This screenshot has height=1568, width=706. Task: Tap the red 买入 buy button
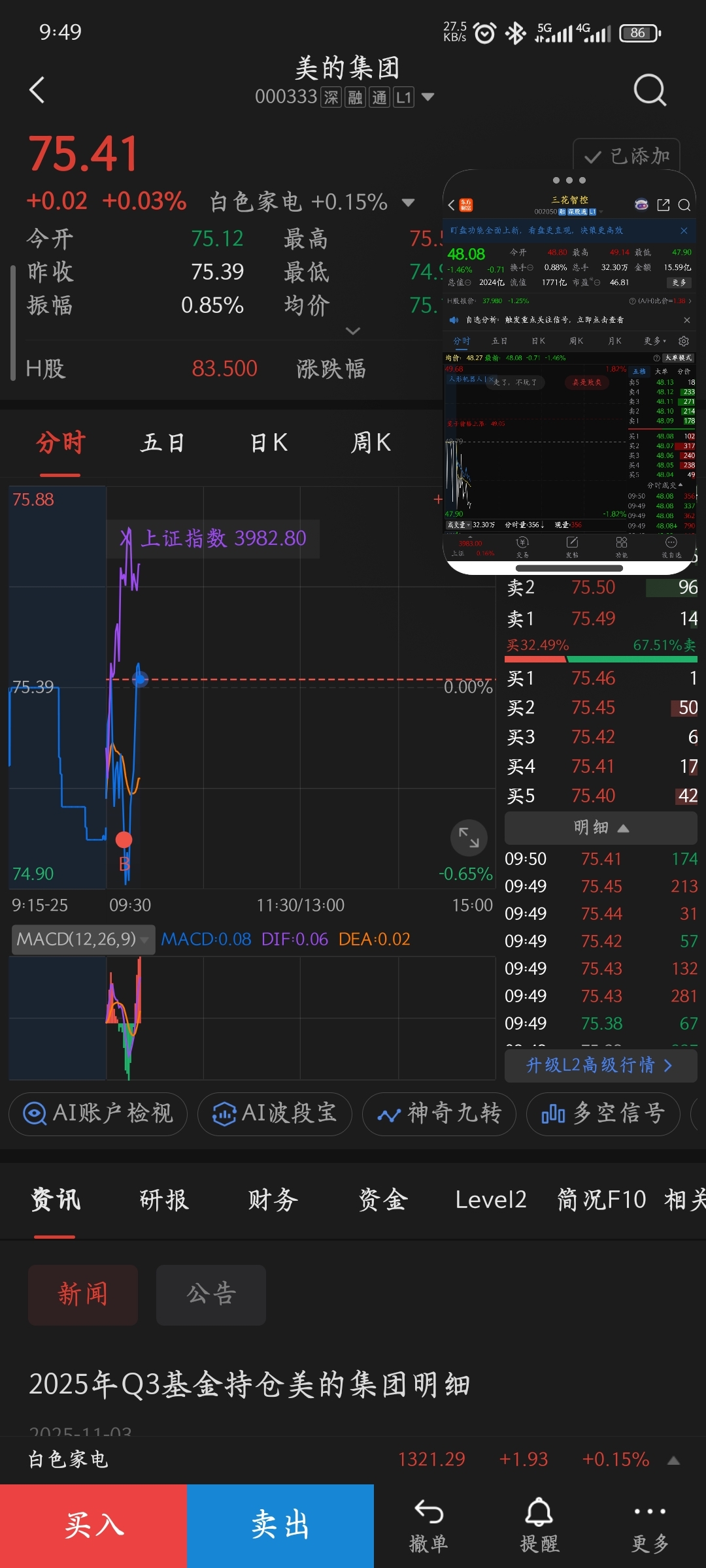[93, 1526]
